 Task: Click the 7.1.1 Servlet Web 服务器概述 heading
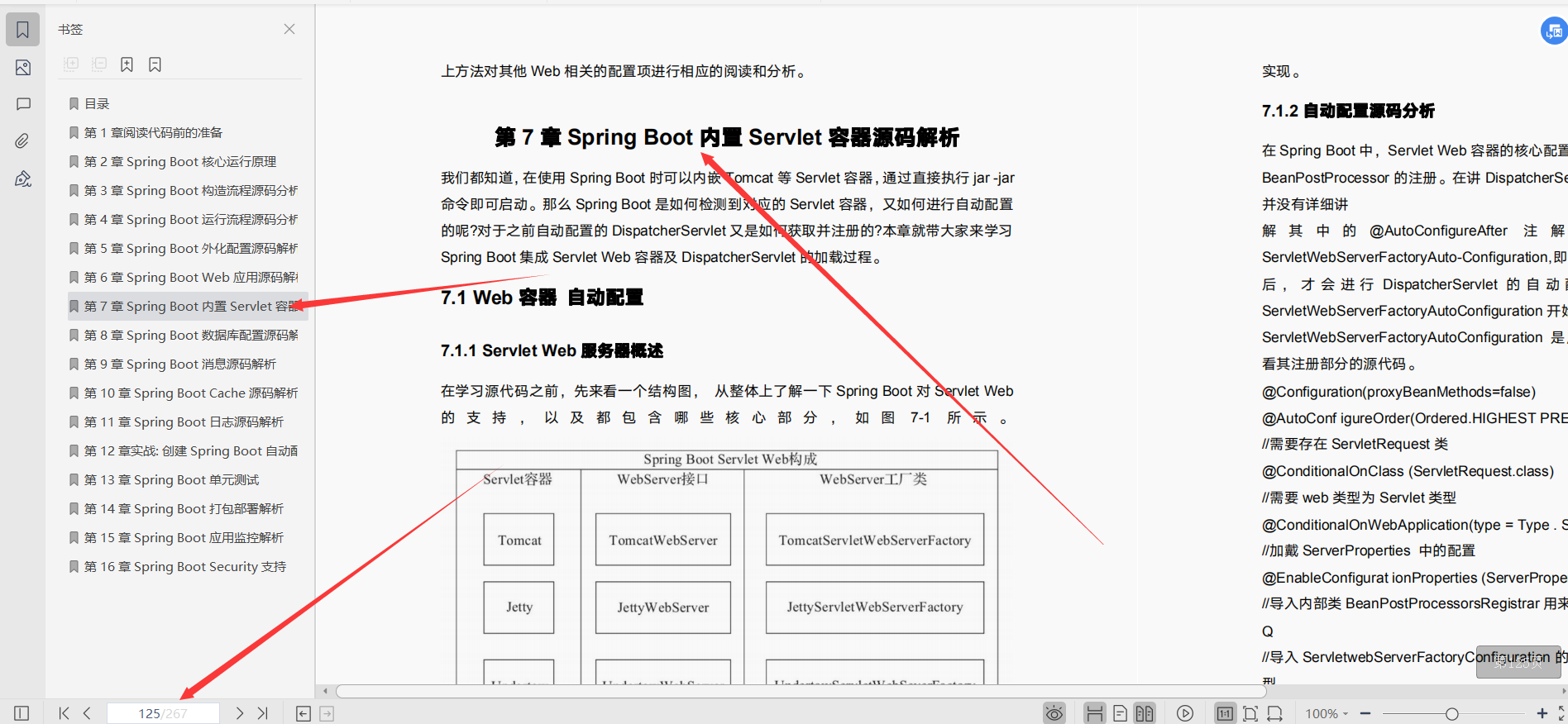[552, 350]
